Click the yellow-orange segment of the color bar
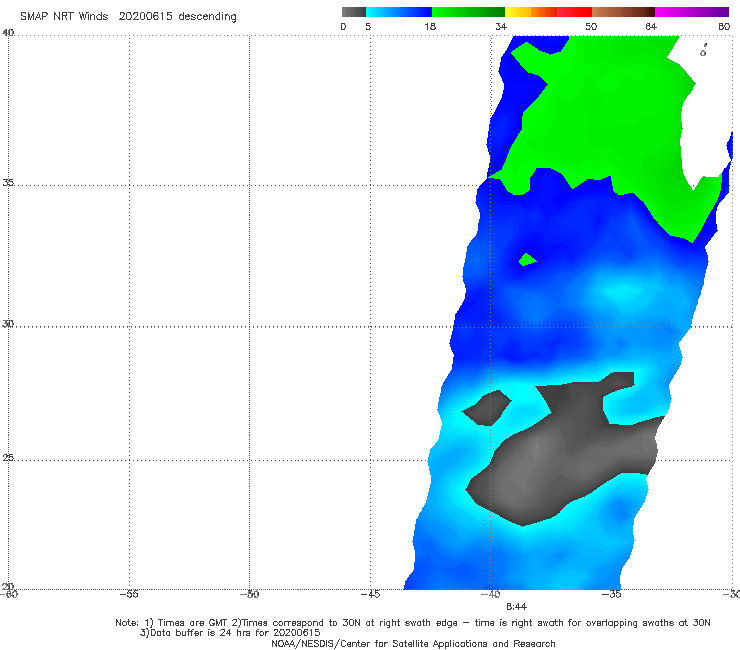Image resolution: width=740 pixels, height=650 pixels. pyautogui.click(x=530, y=12)
